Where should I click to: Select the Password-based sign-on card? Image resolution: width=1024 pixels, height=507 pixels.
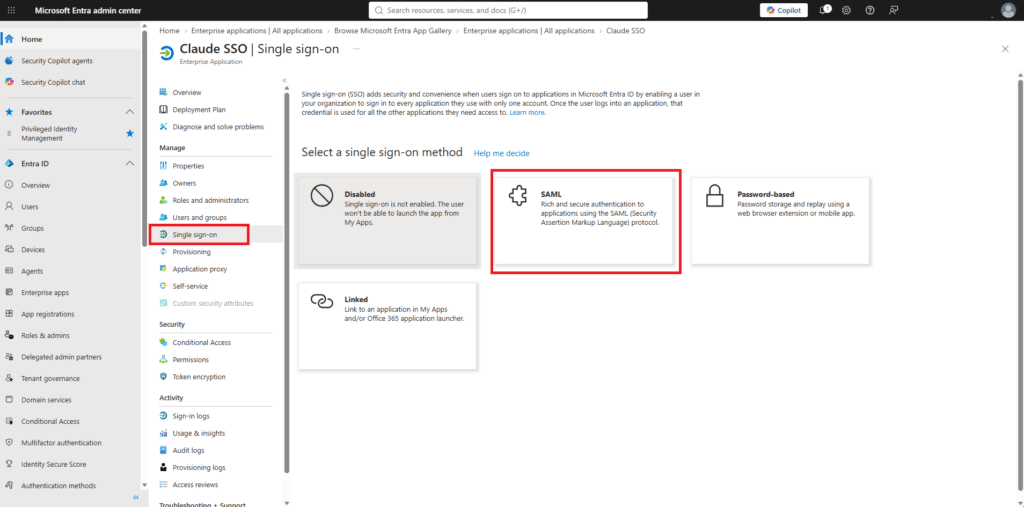coord(780,221)
